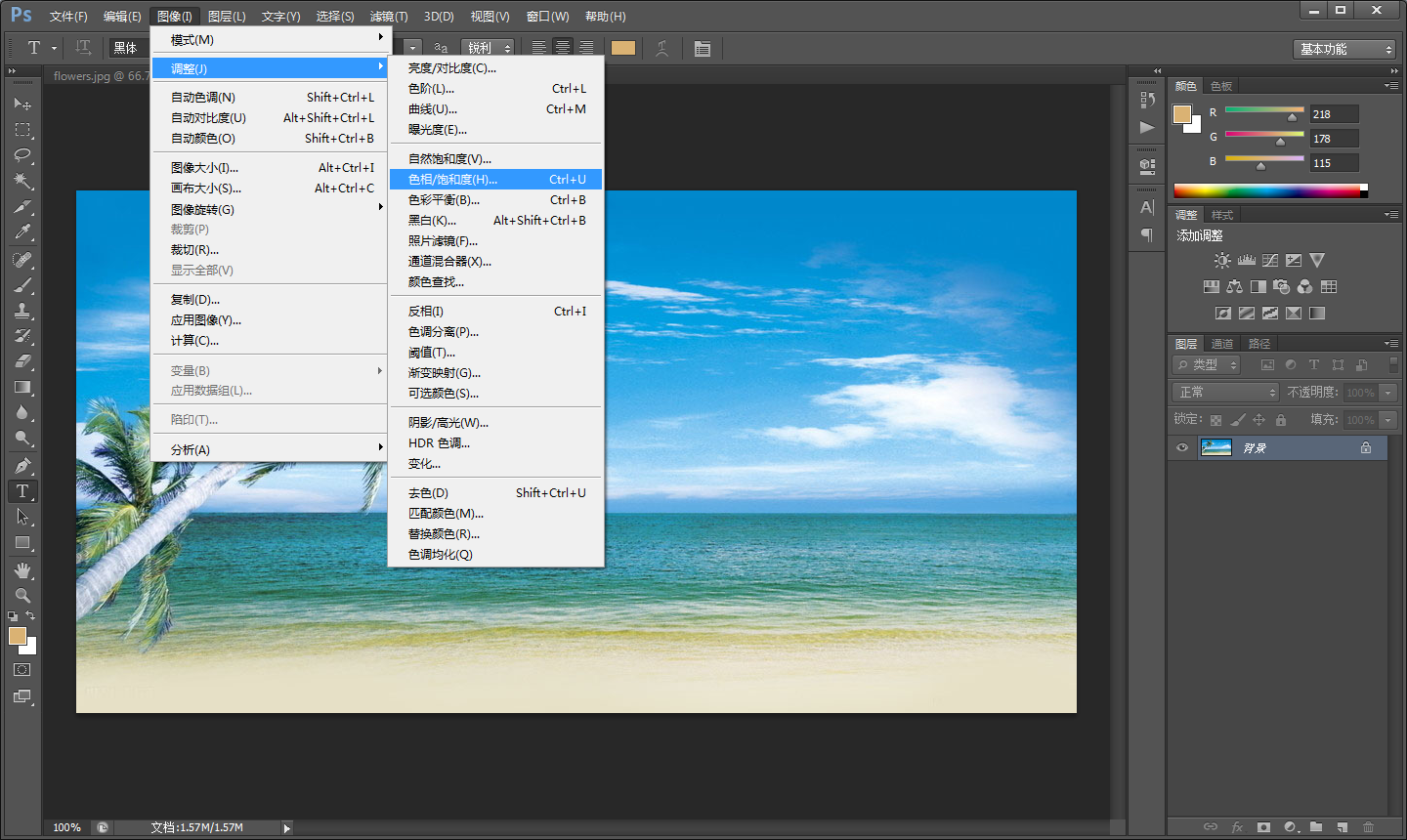Click 自动色调(N) in the Image menu
1407x840 pixels.
[272, 98]
